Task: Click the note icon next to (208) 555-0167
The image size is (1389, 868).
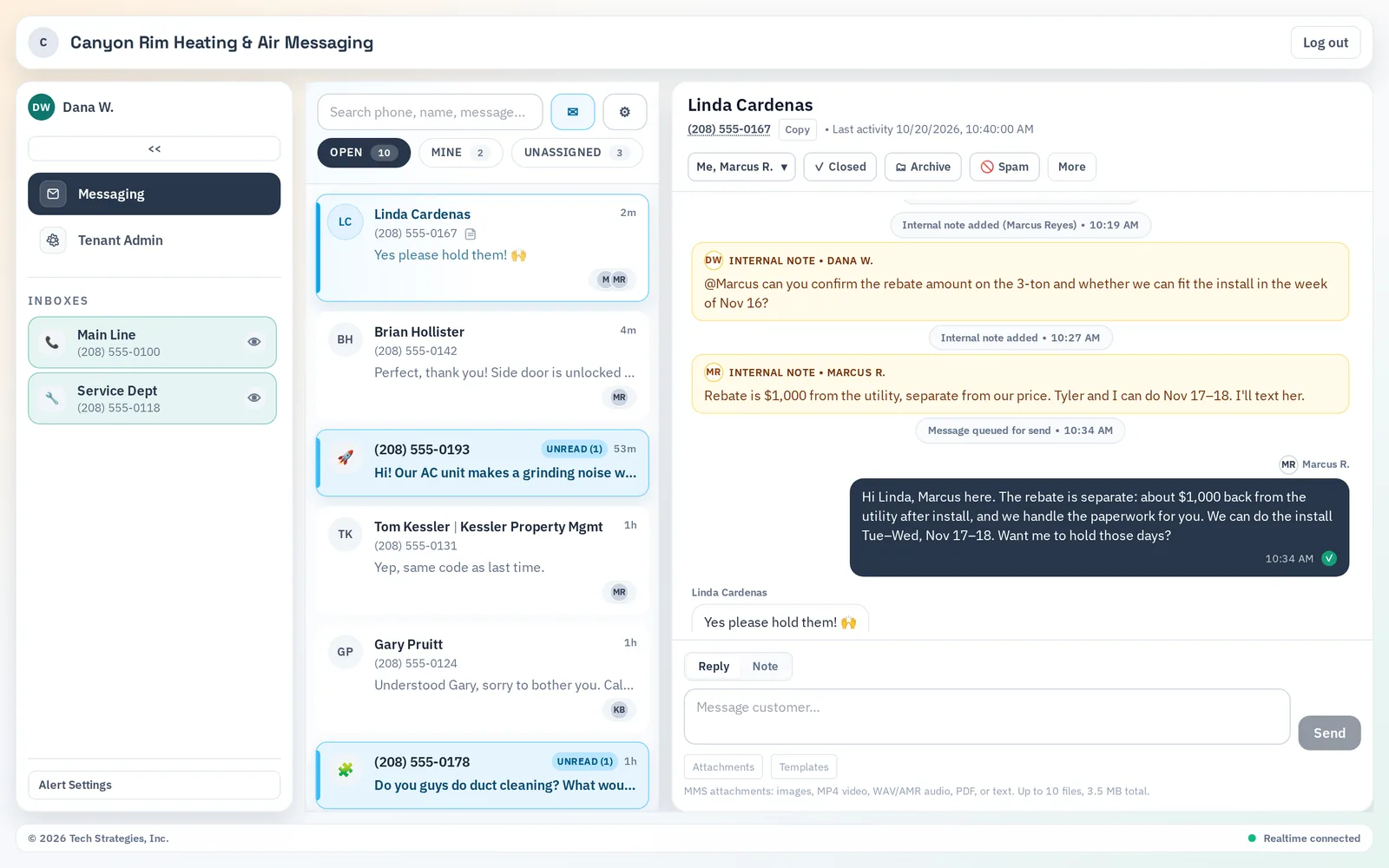Action: coord(471,233)
